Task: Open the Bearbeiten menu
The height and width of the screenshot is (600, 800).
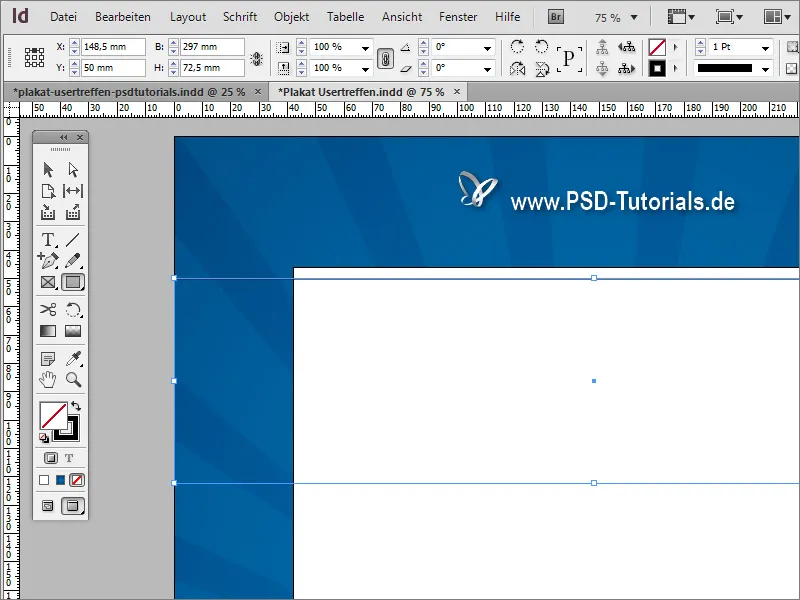Action: tap(123, 17)
